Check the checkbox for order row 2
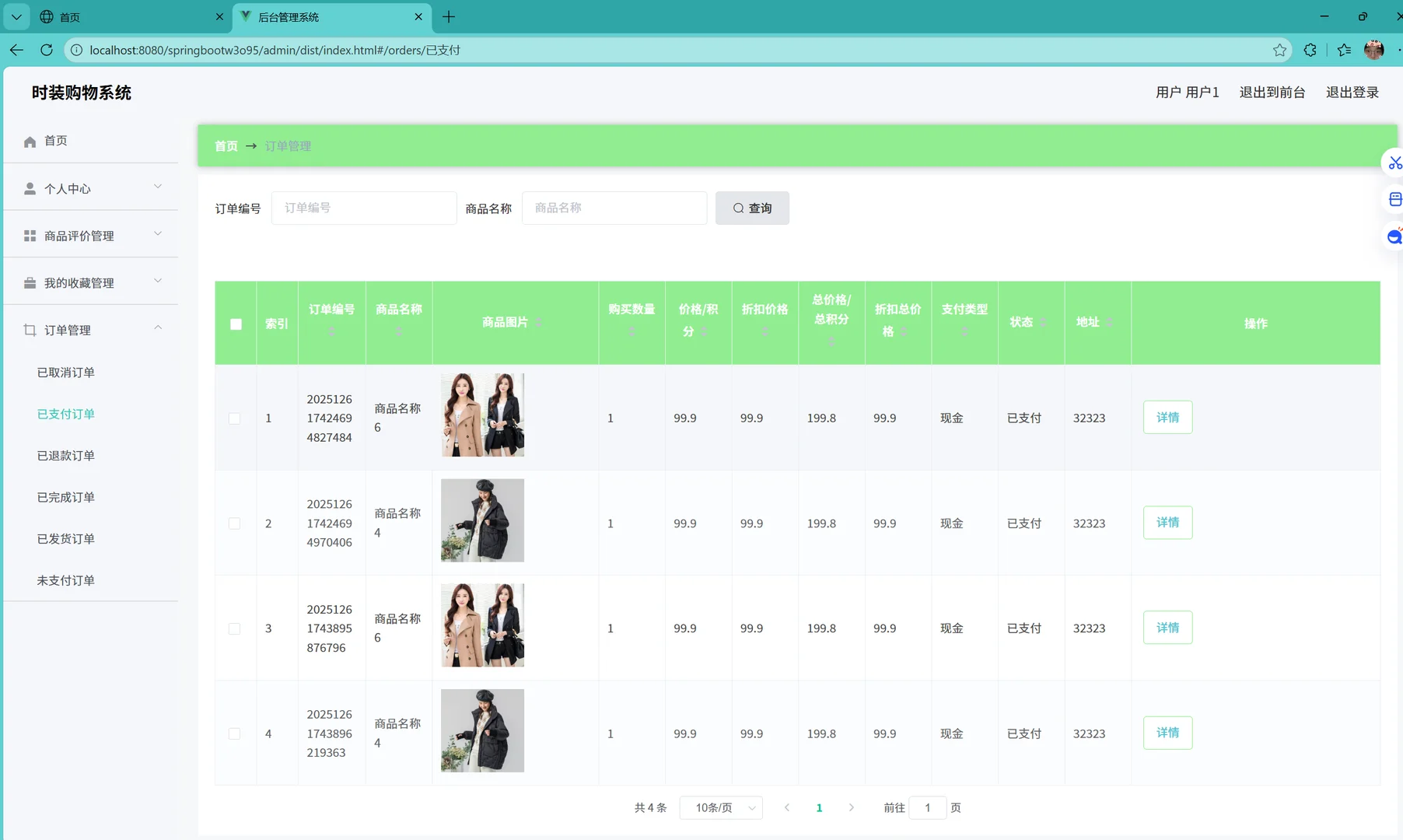The height and width of the screenshot is (840, 1403). pyautogui.click(x=234, y=523)
